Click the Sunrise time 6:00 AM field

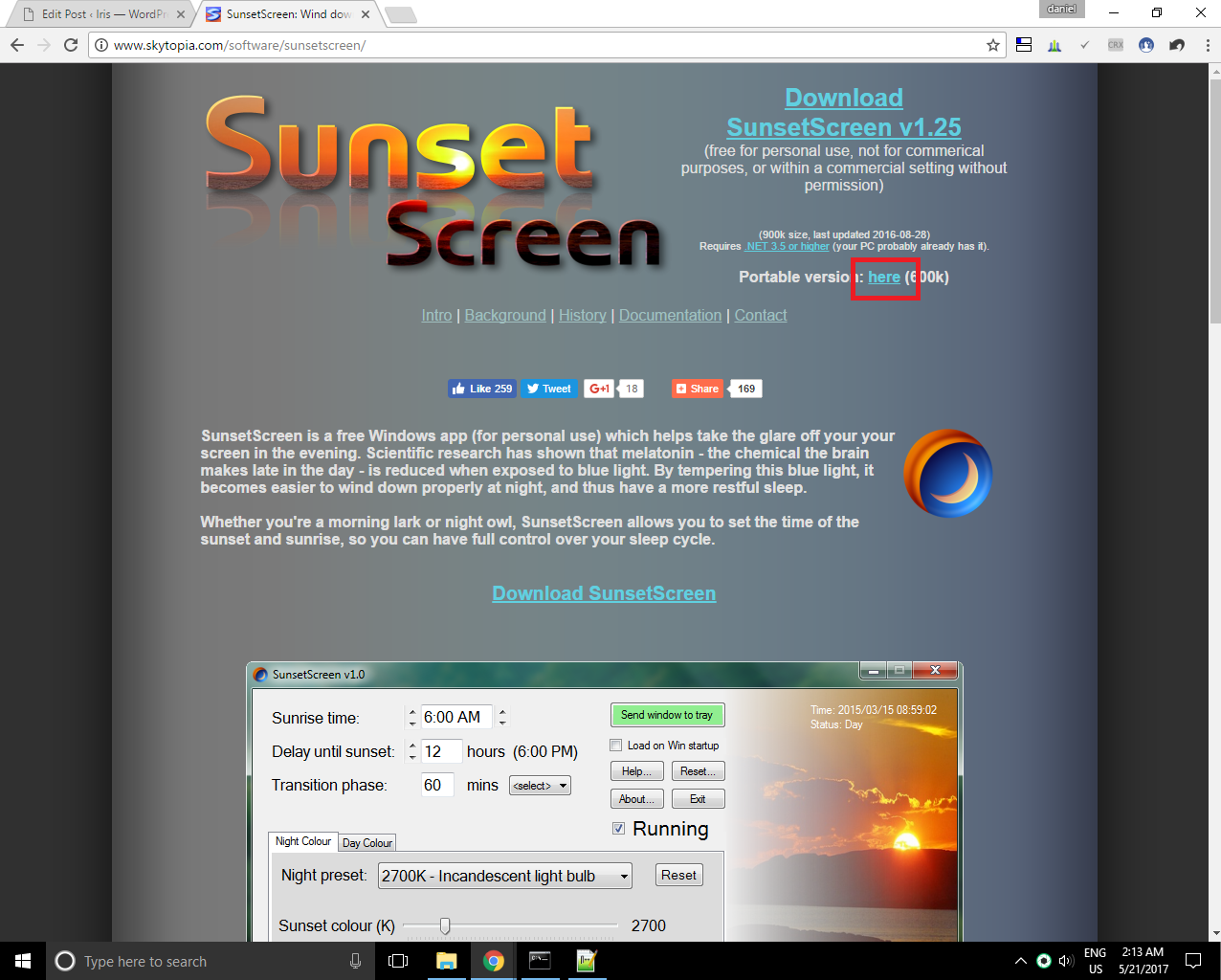456,717
